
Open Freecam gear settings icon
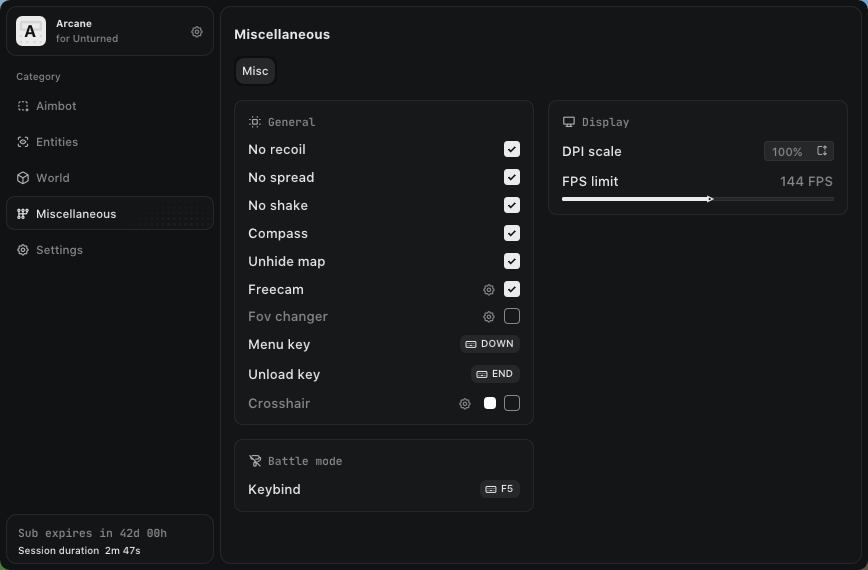coord(489,290)
